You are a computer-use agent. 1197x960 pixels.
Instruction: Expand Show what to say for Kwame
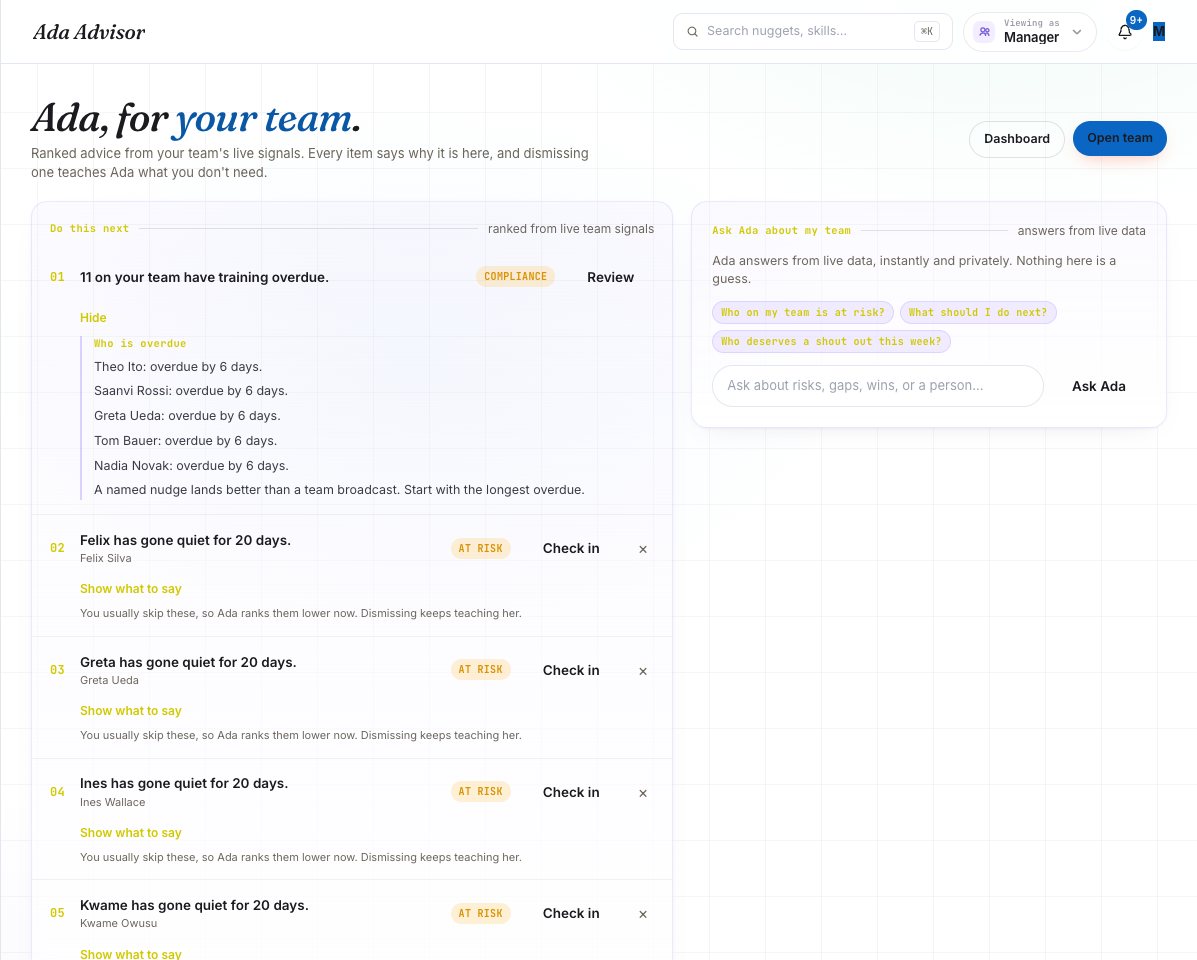(x=131, y=954)
